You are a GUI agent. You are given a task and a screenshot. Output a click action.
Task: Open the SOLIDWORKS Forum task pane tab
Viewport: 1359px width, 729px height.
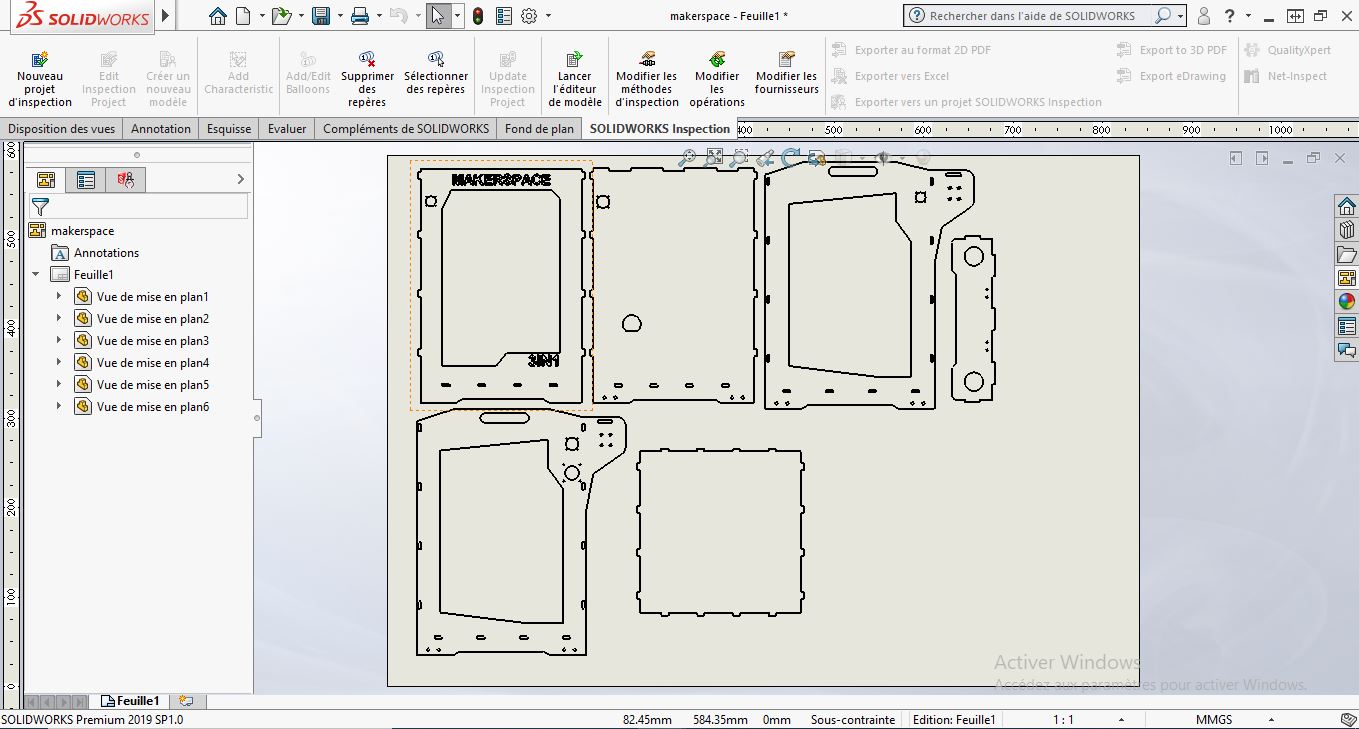1347,350
